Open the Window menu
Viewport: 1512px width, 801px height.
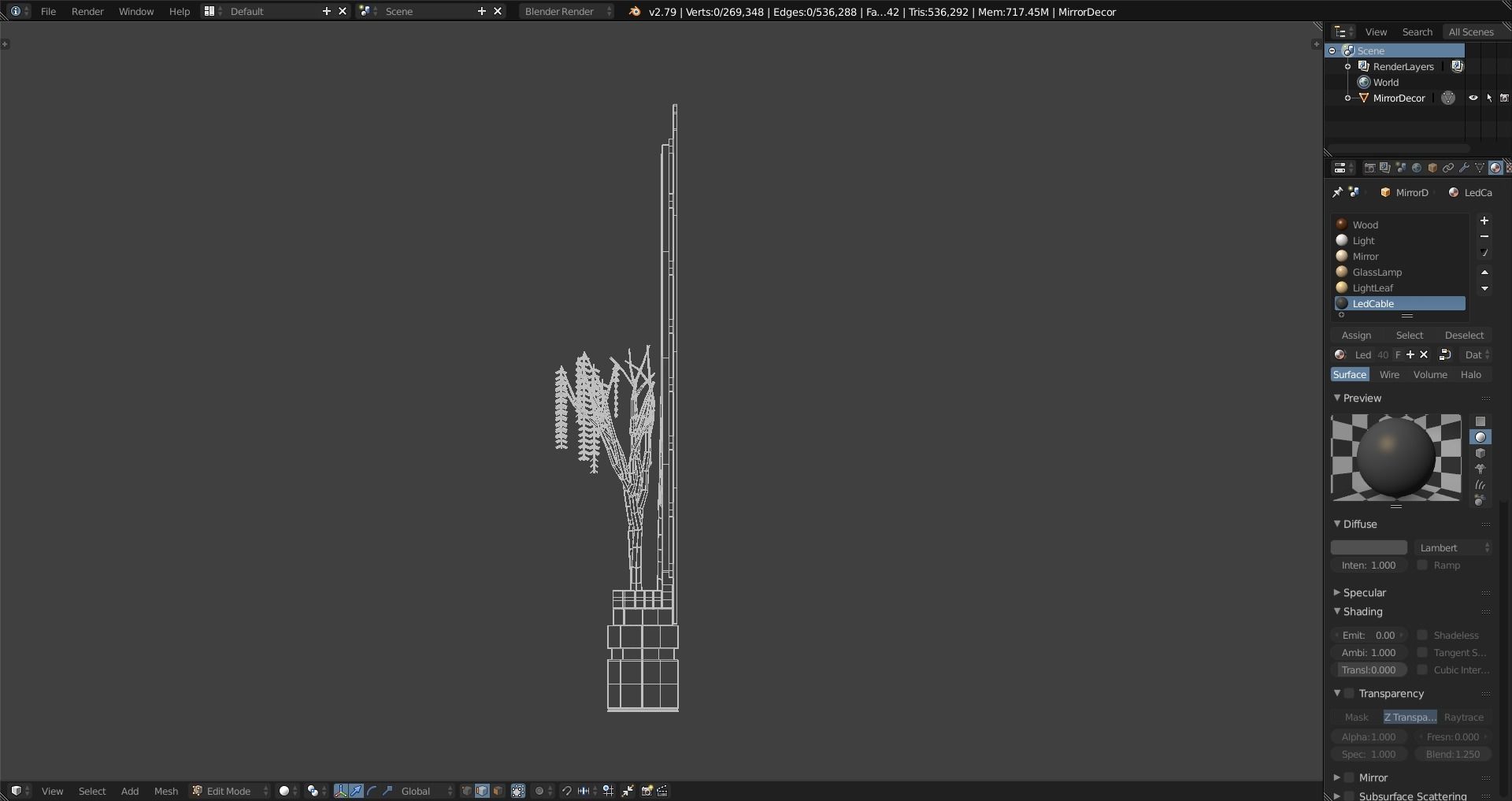(x=136, y=11)
